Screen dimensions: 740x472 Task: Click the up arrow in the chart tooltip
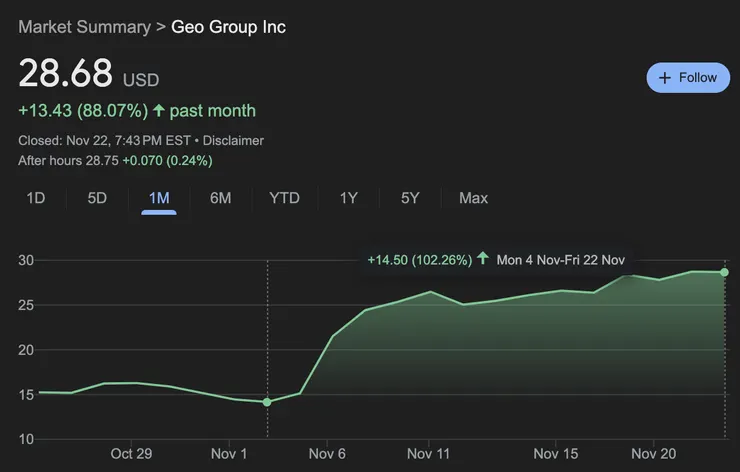(x=482, y=258)
